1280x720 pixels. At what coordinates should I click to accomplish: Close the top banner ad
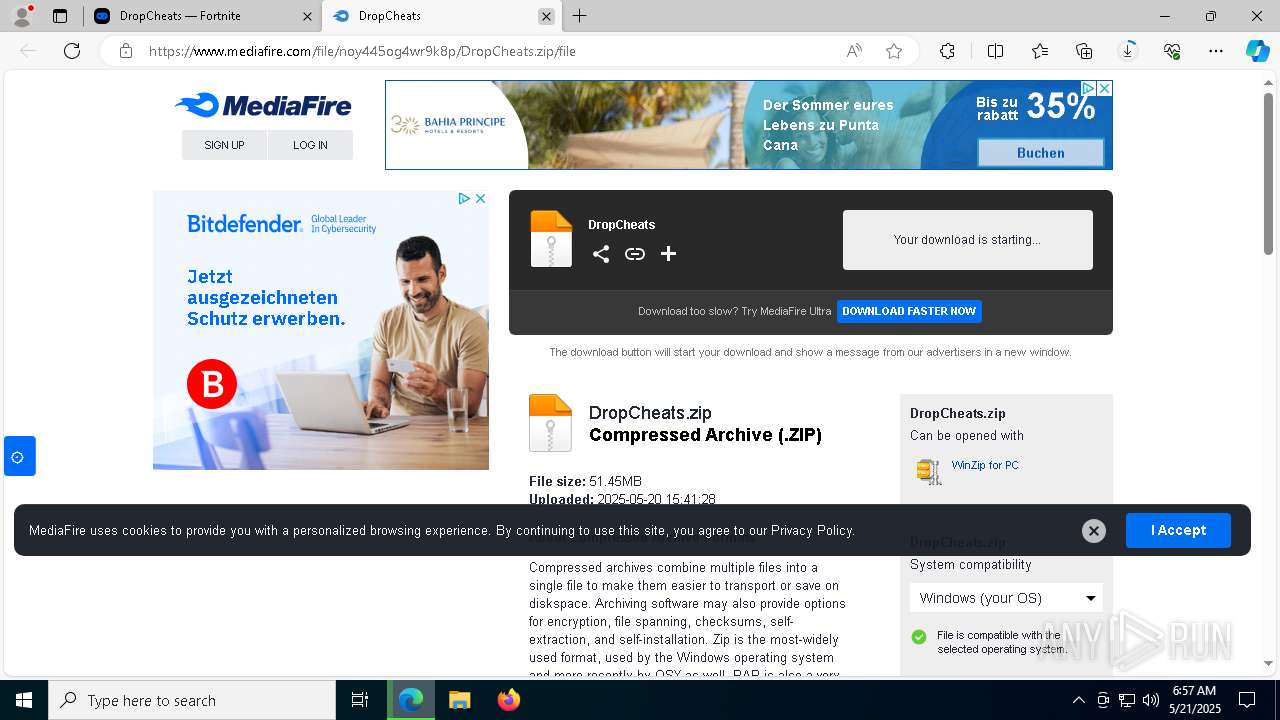[x=1105, y=88]
